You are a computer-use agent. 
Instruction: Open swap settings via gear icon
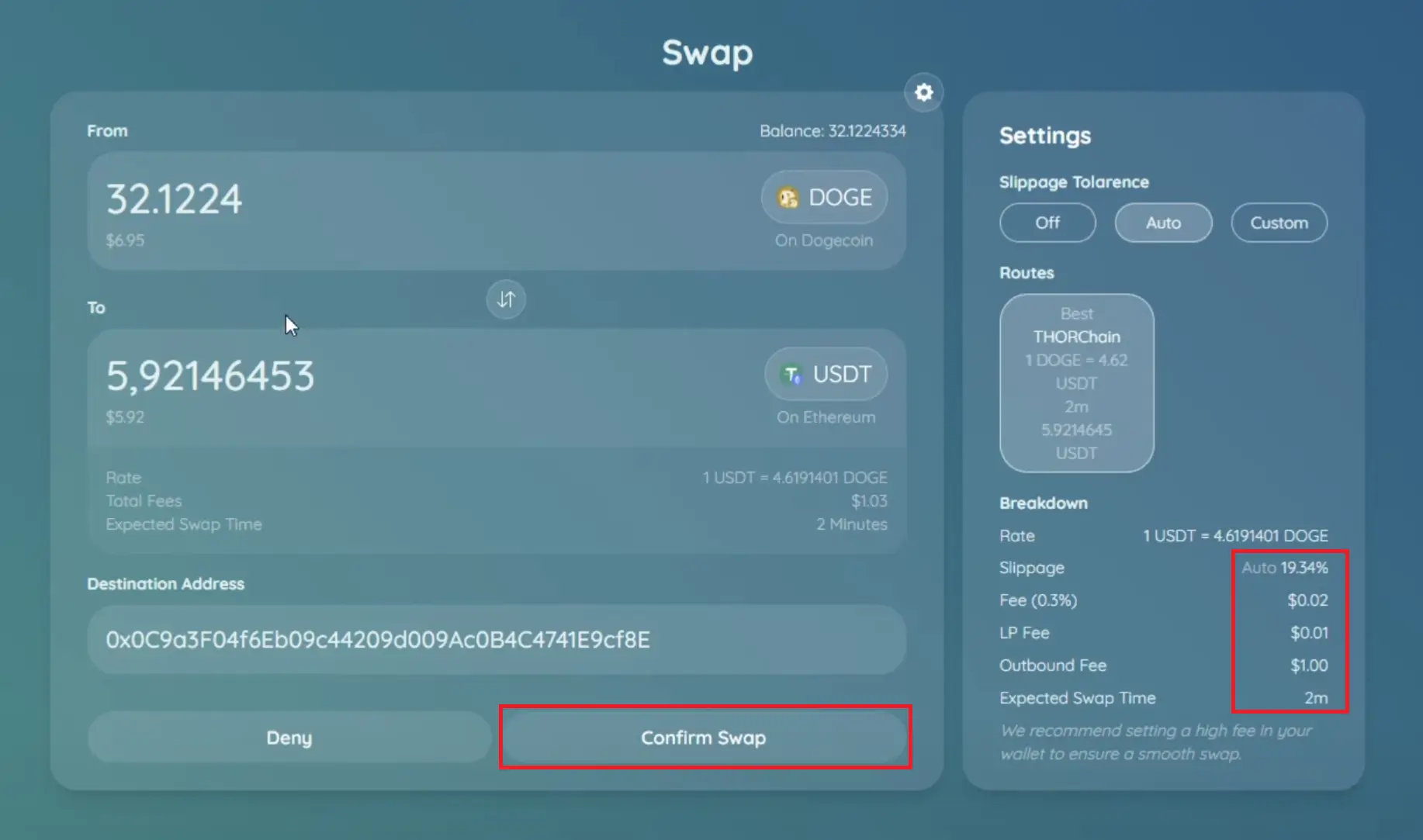pyautogui.click(x=923, y=92)
